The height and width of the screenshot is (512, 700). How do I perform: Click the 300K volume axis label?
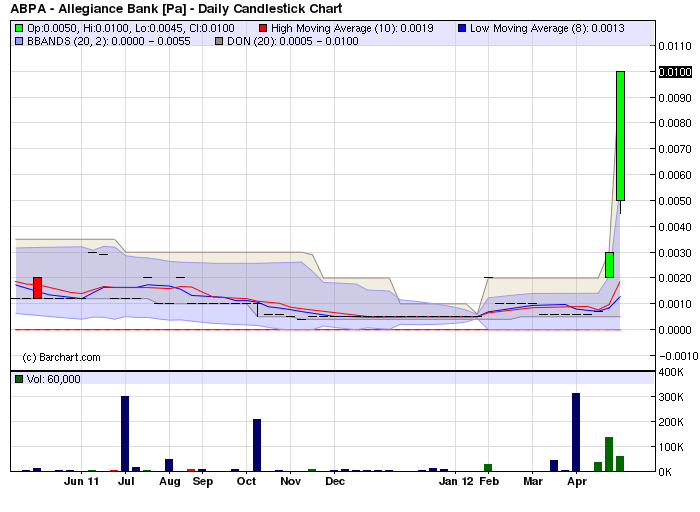[671, 397]
